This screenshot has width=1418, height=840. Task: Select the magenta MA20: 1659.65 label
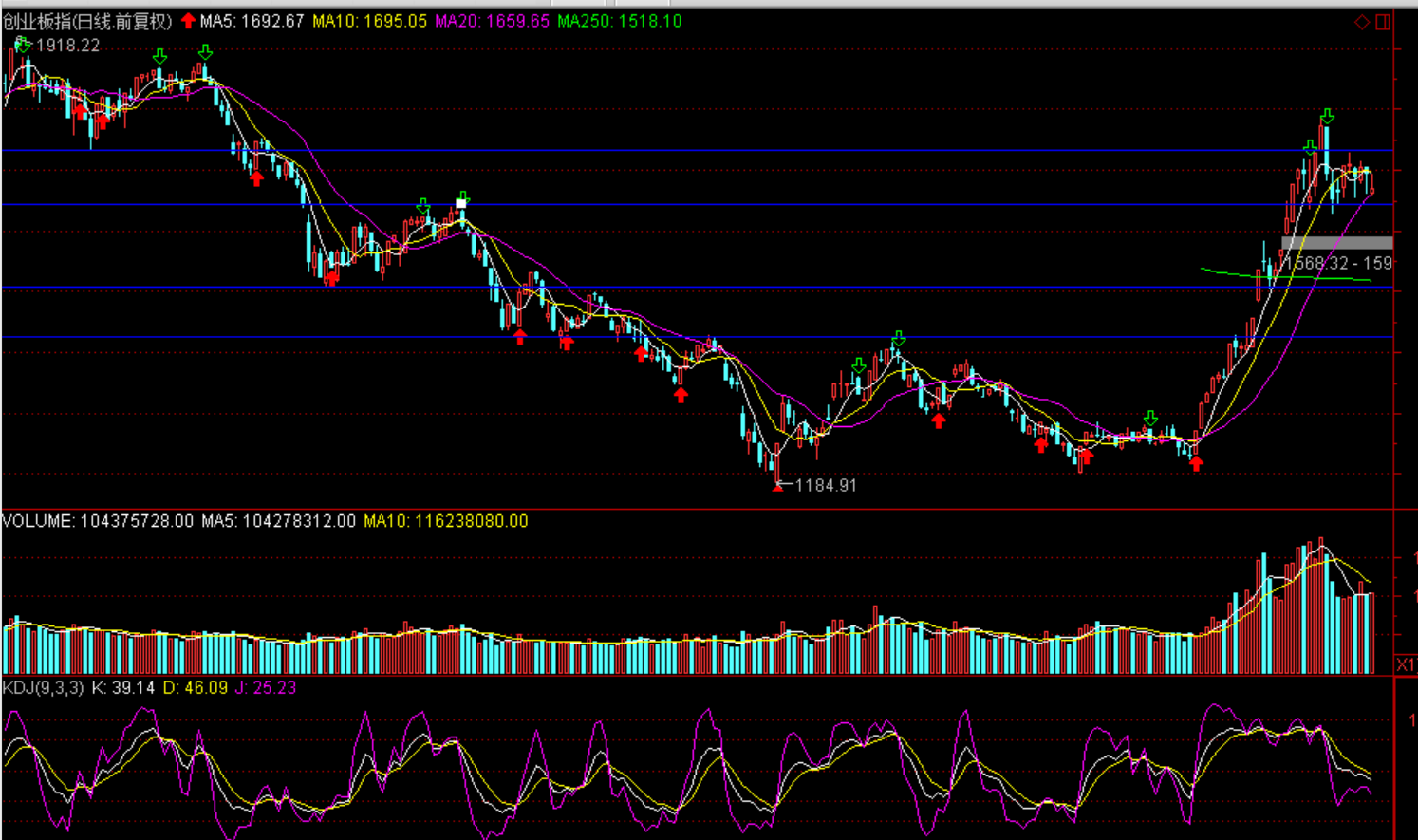coord(492,21)
